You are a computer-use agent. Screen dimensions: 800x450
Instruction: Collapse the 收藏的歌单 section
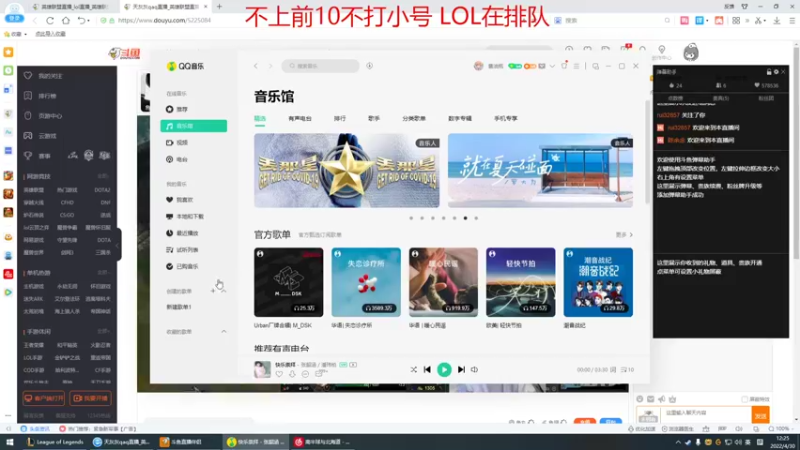[223, 332]
